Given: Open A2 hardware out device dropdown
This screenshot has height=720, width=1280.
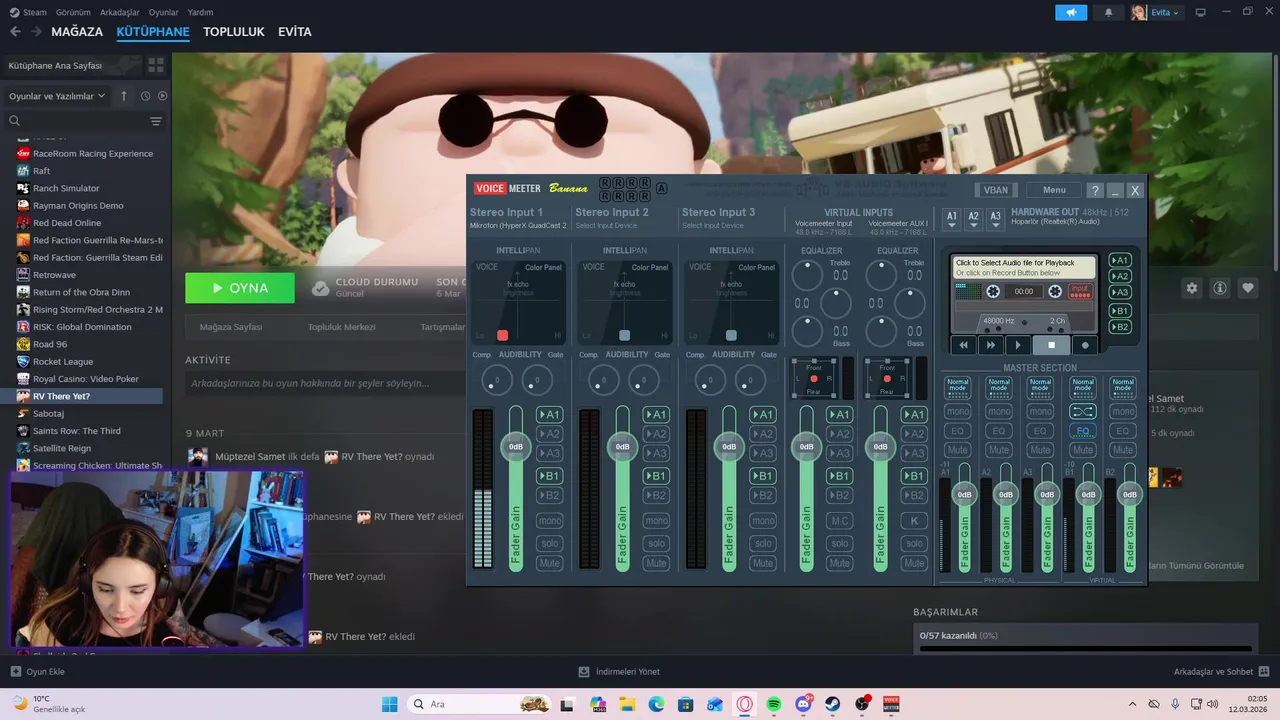Looking at the screenshot, I should click(973, 219).
